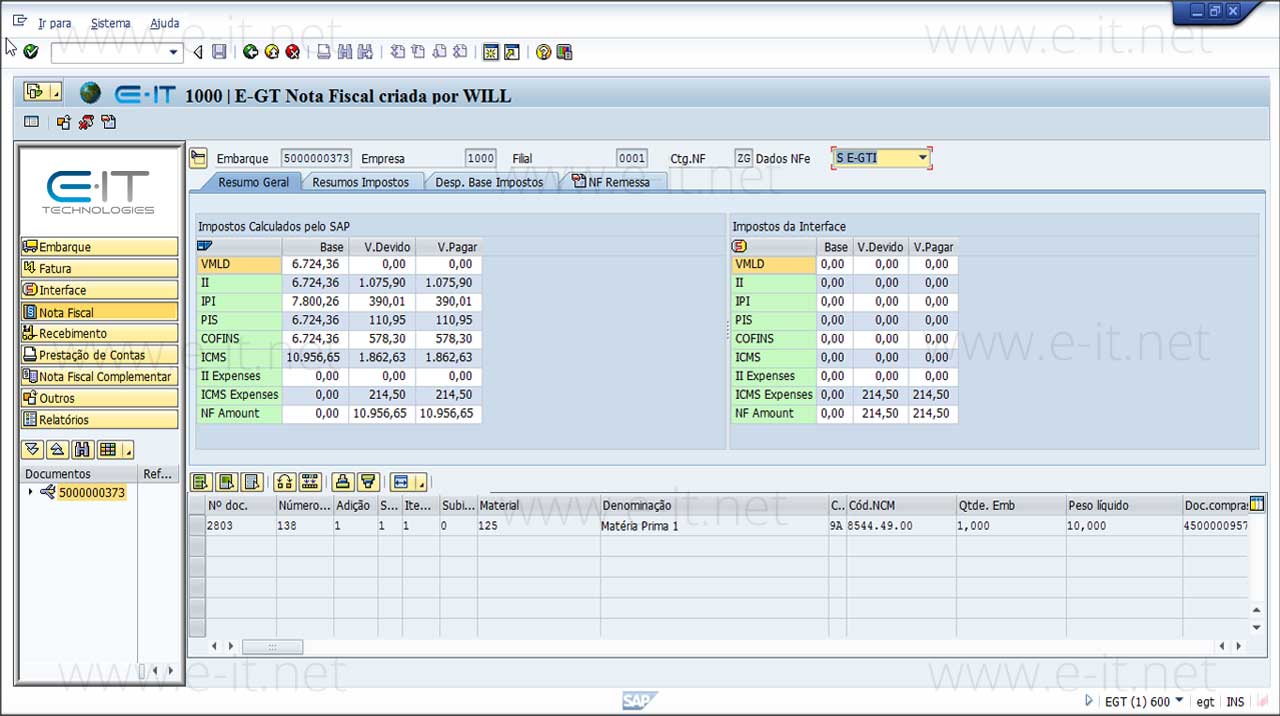
Task: Open the Ajuda menu
Action: (x=165, y=23)
